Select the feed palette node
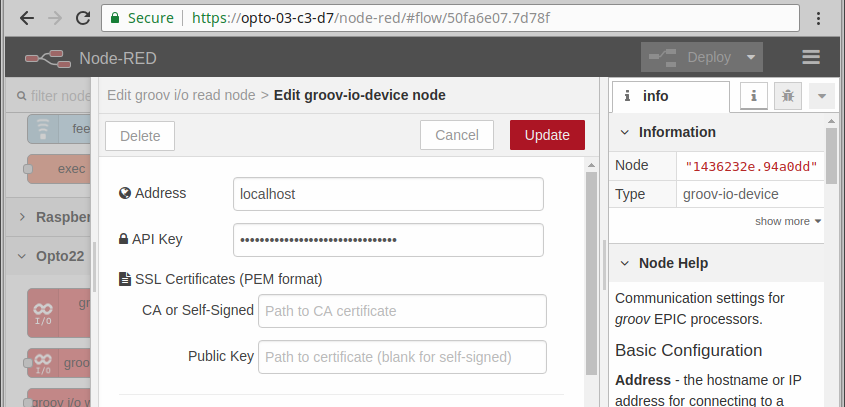This screenshot has height=407, width=845. pyautogui.click(x=59, y=129)
